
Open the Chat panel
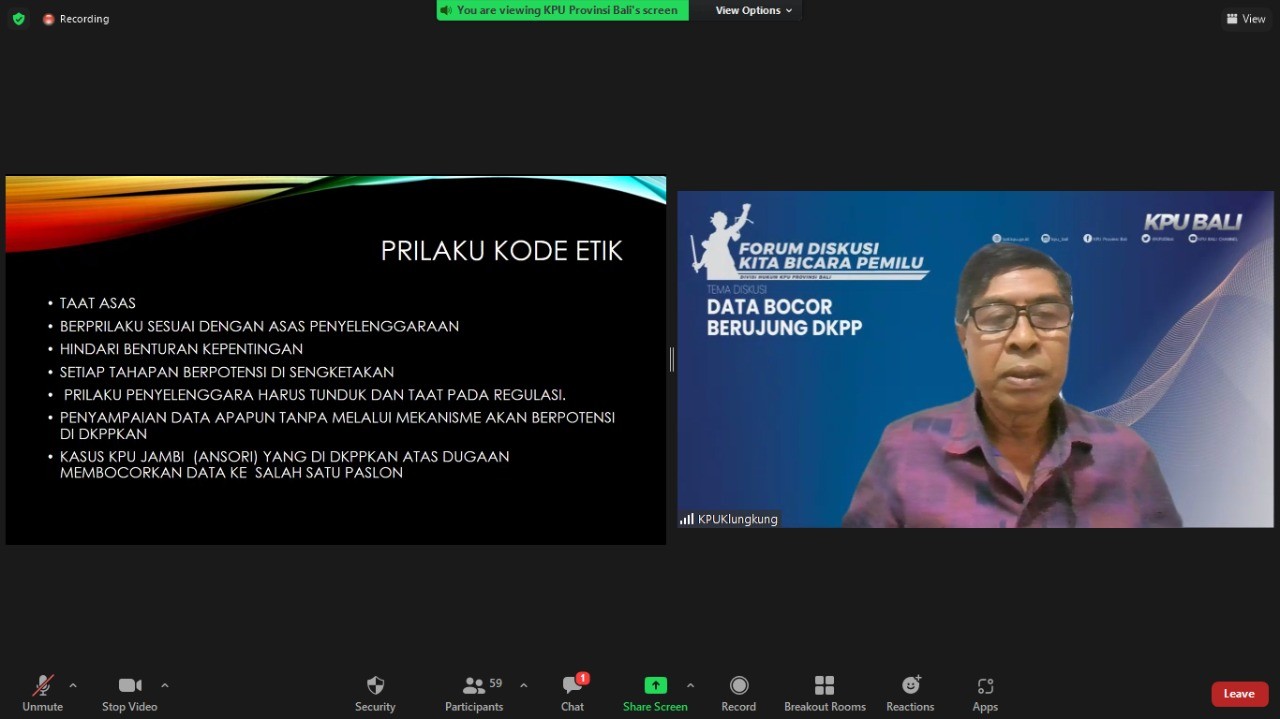point(572,692)
